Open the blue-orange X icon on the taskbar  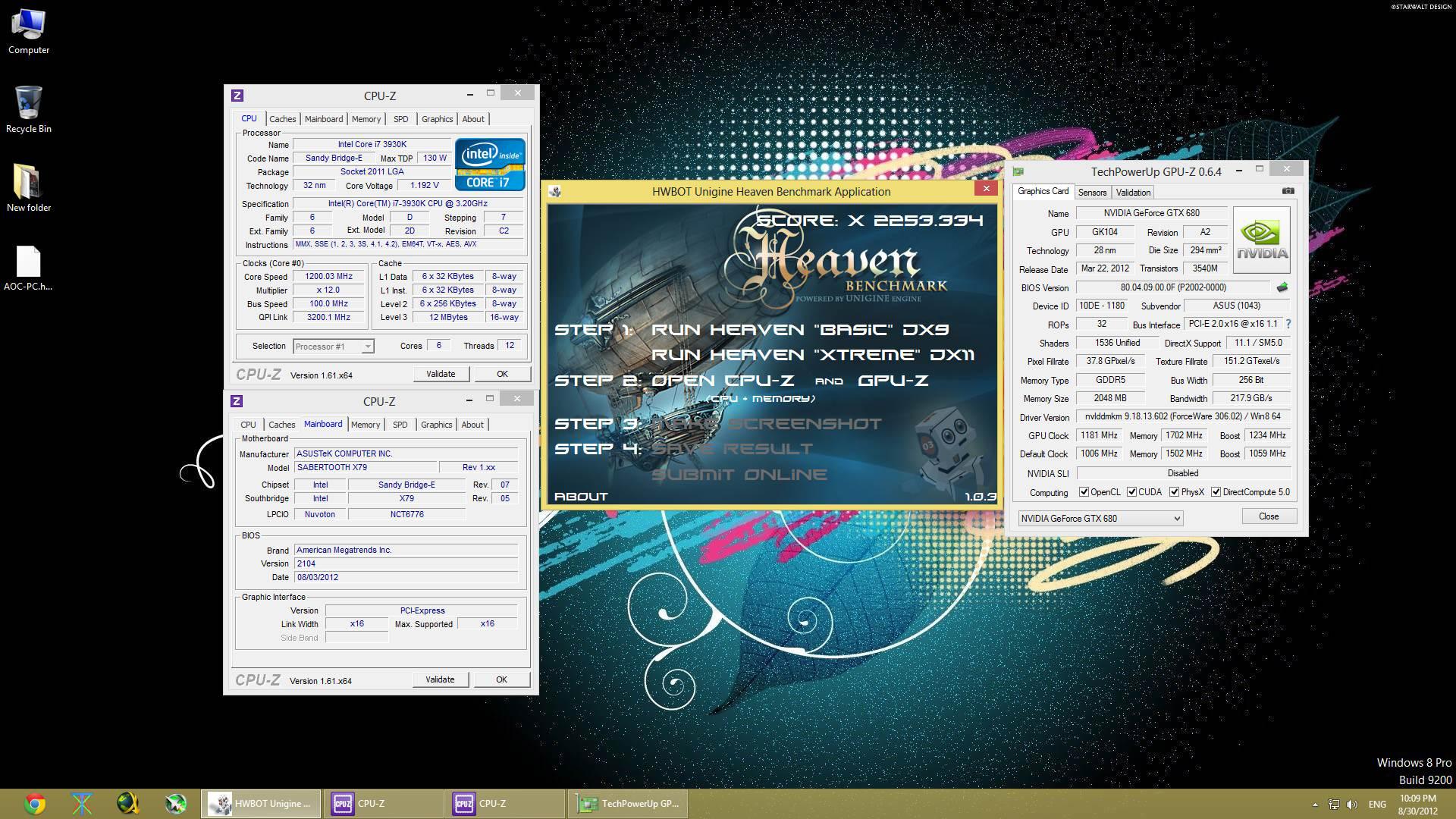click(82, 804)
